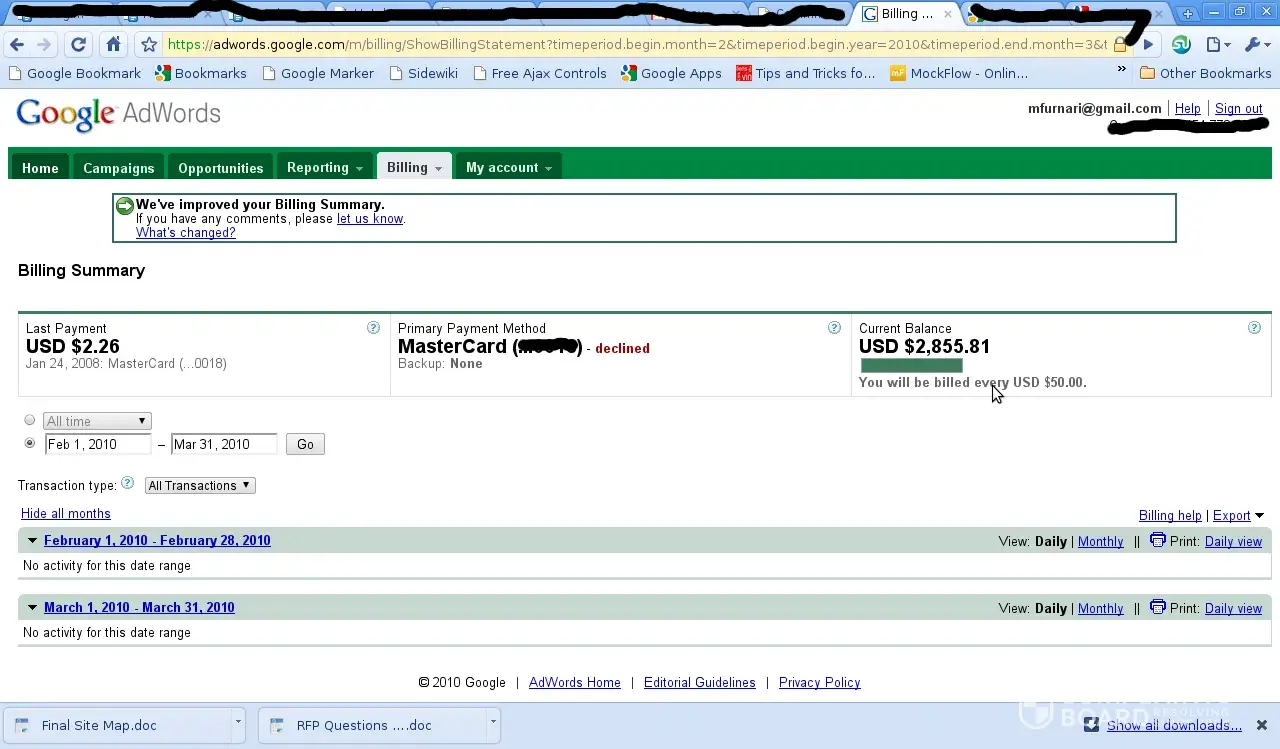Click the green play arrow beside the address bar

tap(1148, 45)
